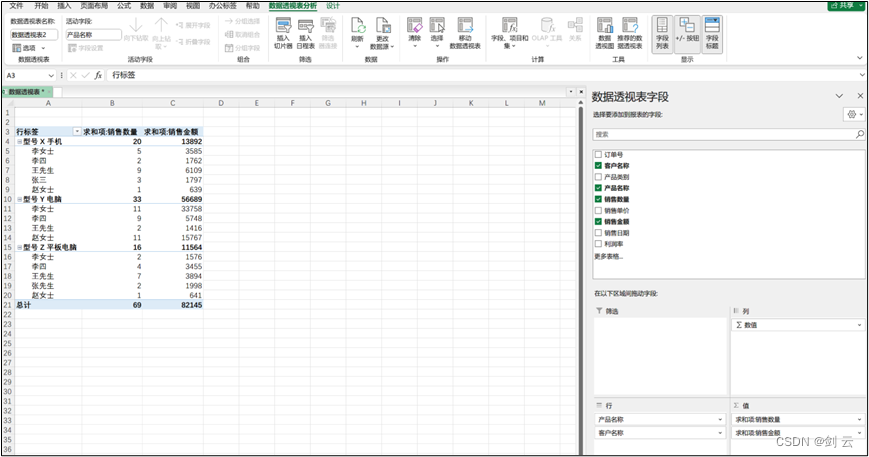Collapse the ribbon using the bottom-right chevron
This screenshot has width=869, height=457.
[860, 58]
